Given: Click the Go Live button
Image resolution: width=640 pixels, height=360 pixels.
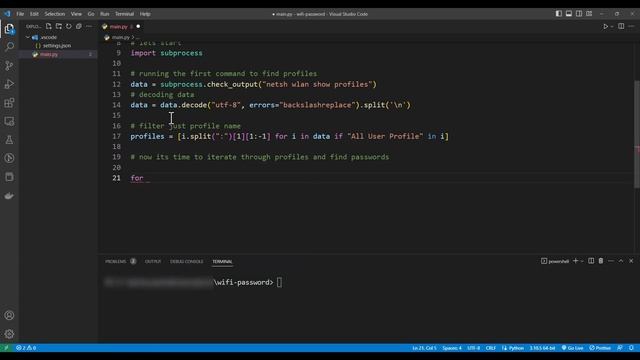Looking at the screenshot, I should (572, 348).
